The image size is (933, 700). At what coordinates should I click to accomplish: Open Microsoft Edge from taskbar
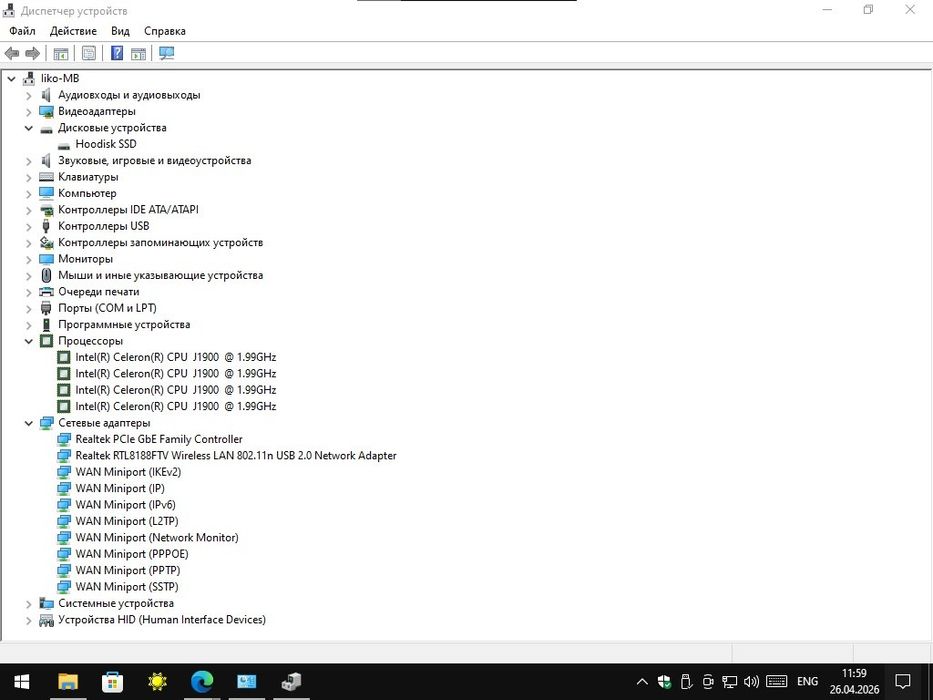[202, 682]
